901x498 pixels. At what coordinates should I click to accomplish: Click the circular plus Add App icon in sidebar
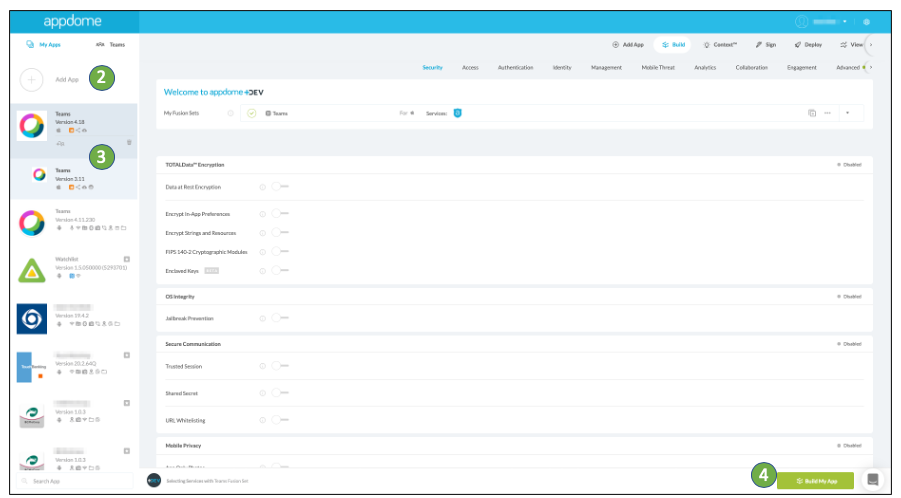(x=32, y=80)
